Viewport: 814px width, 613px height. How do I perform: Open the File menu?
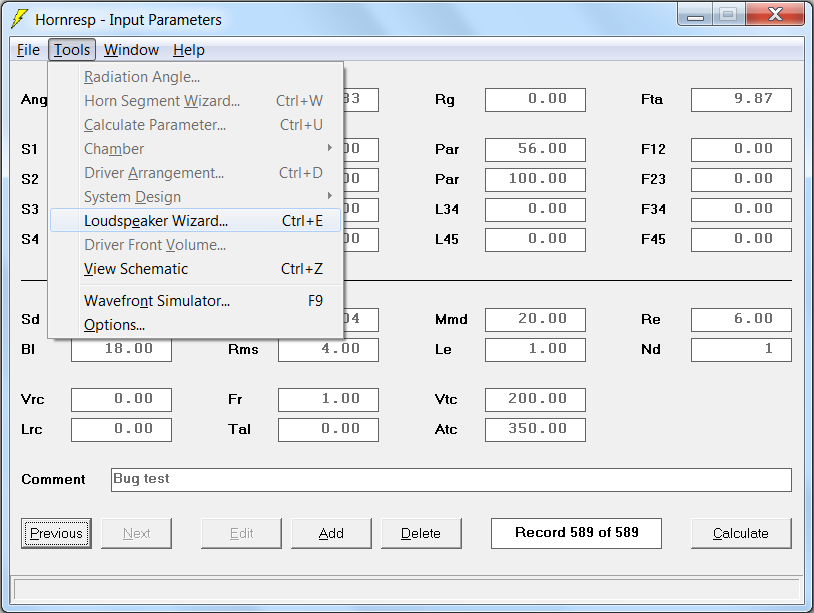(x=28, y=50)
